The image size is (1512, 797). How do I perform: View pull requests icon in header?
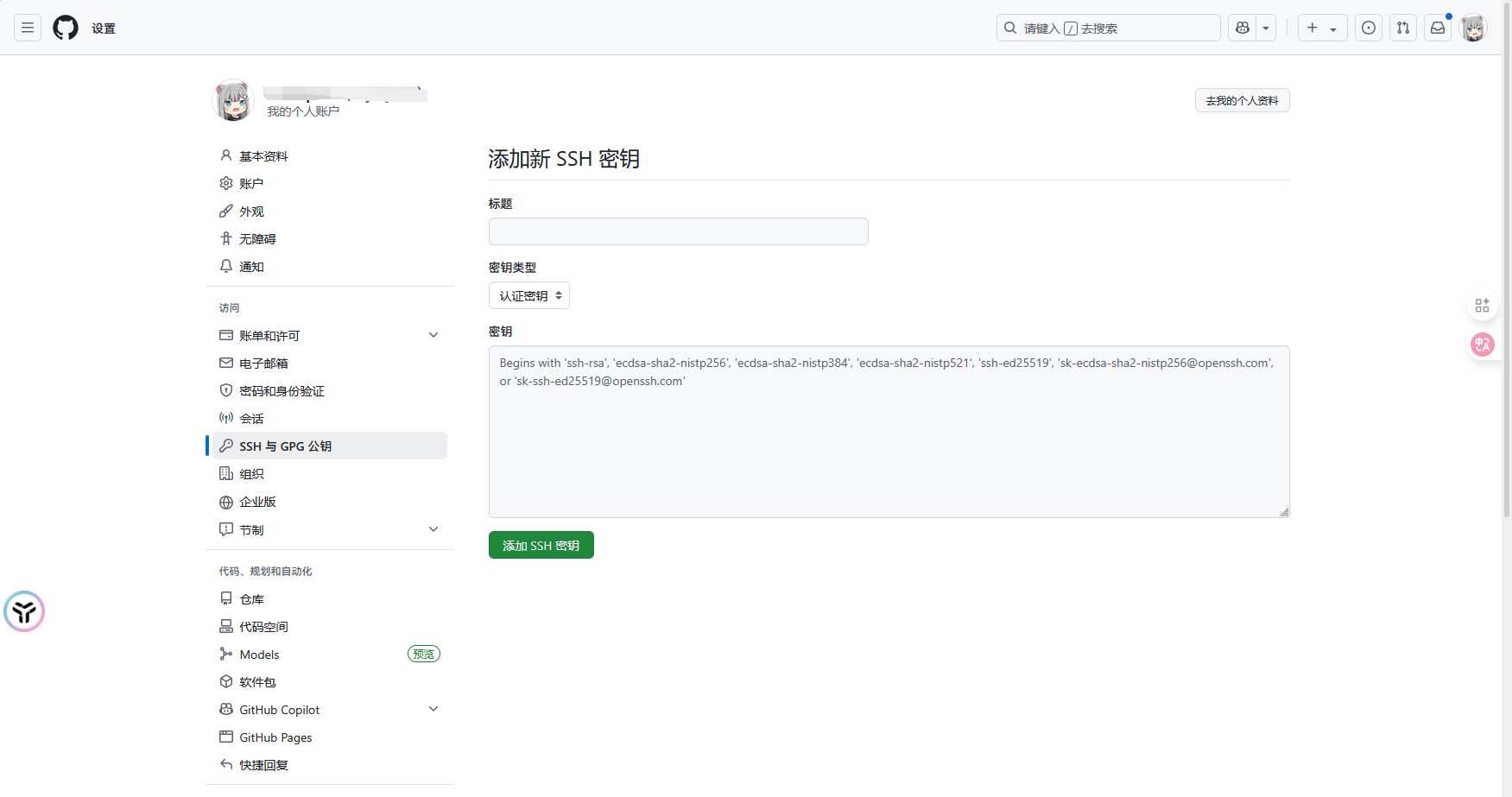click(1403, 28)
